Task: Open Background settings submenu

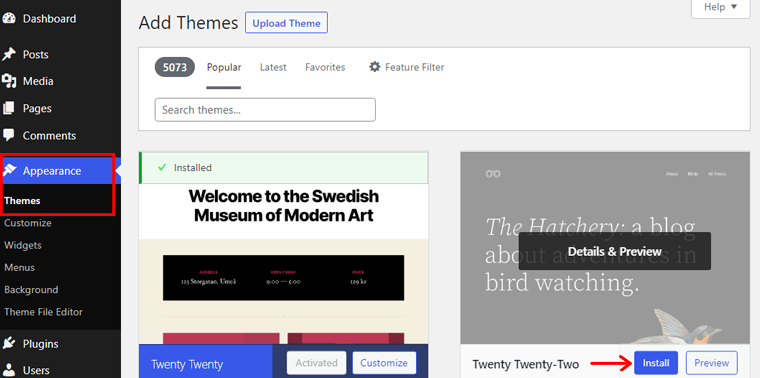Action: click(x=31, y=290)
